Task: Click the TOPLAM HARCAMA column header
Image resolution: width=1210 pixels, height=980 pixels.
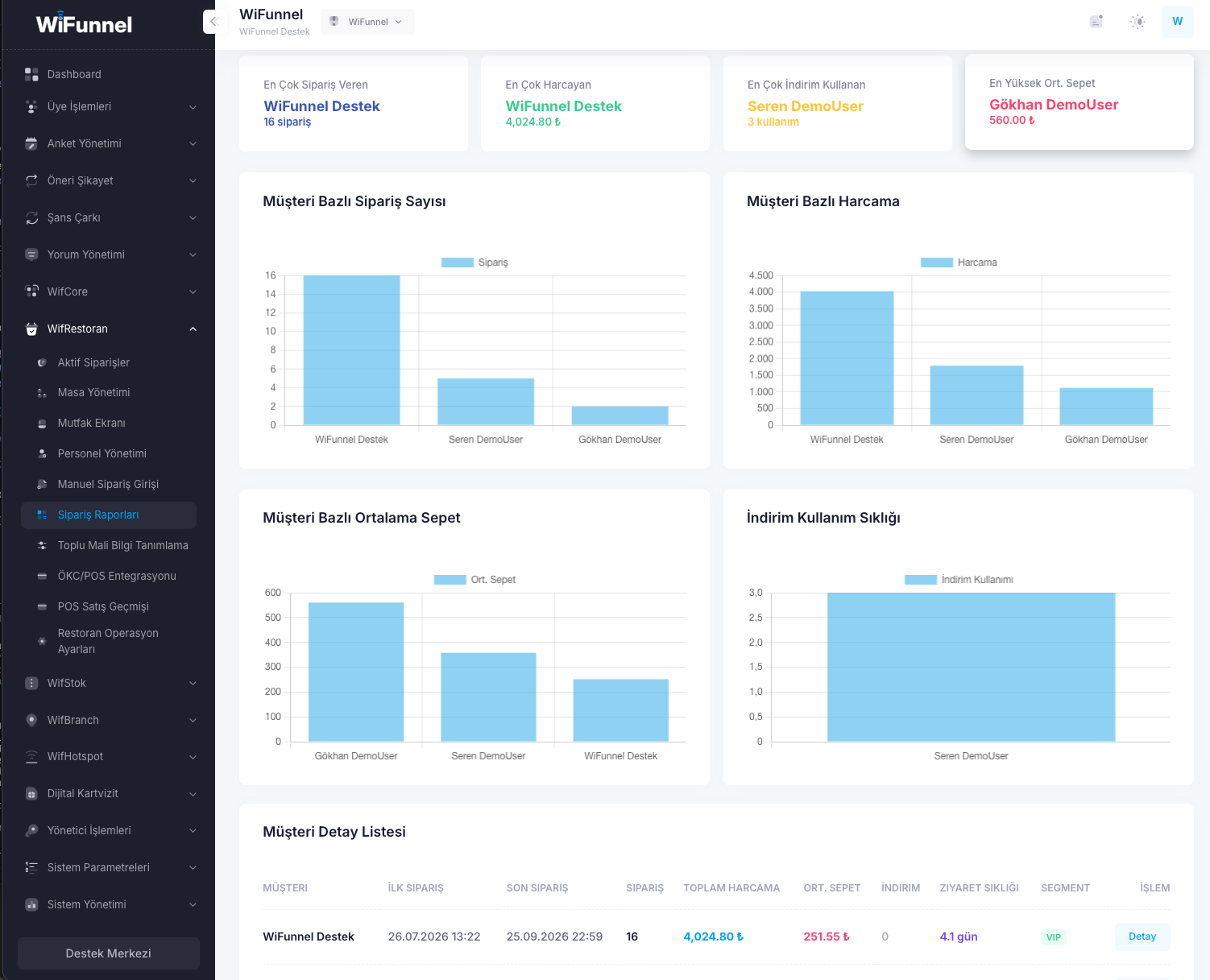Action: pos(731,888)
